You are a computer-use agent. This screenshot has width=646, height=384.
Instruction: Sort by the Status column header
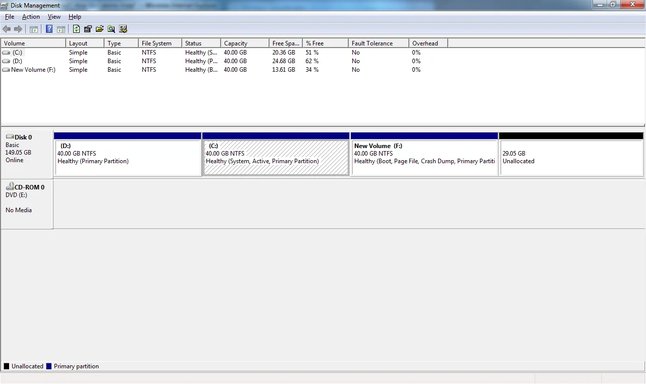(x=201, y=43)
